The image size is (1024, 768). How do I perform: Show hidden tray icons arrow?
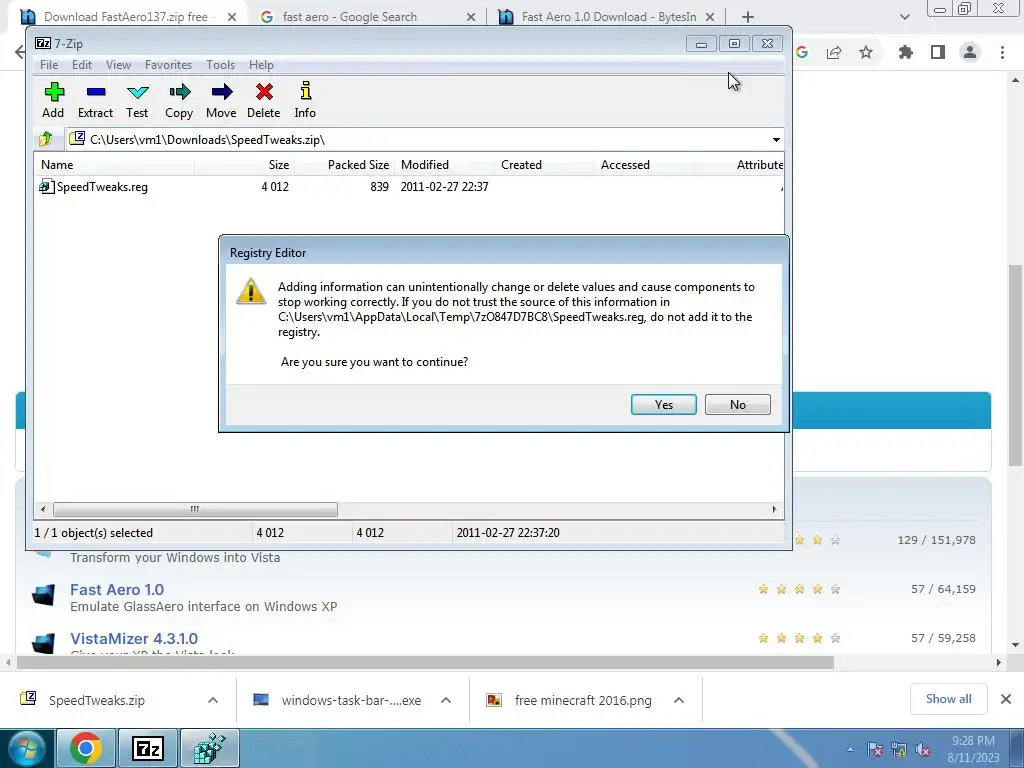point(850,750)
